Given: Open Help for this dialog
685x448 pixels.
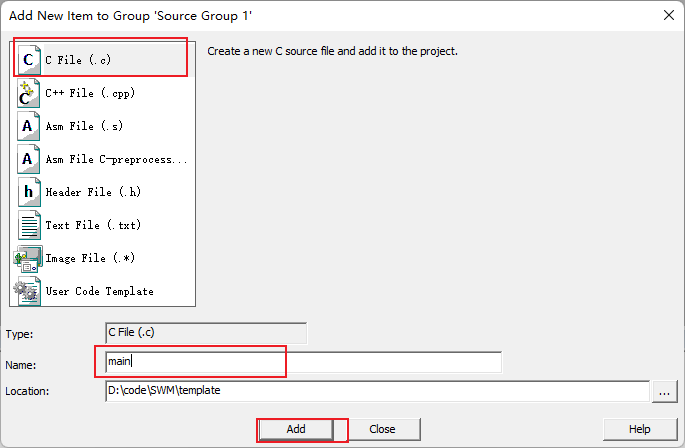Looking at the screenshot, I should tap(640, 429).
